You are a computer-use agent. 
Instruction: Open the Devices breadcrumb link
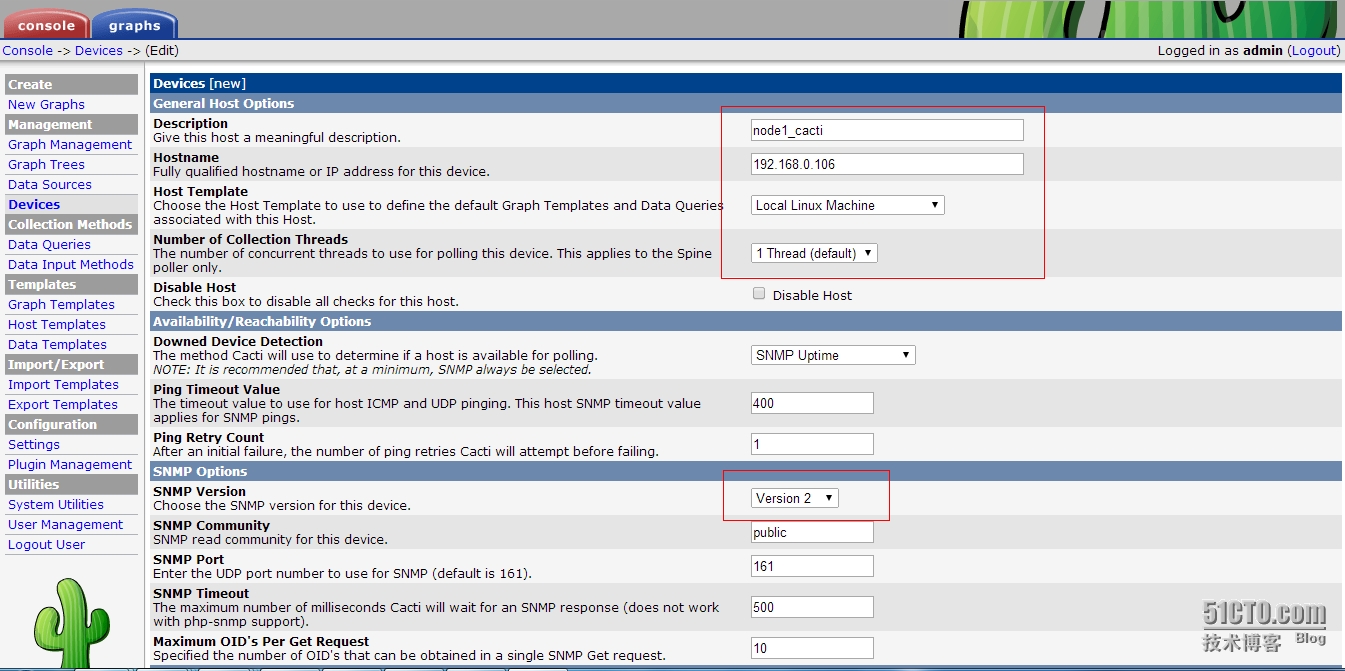(x=99, y=50)
